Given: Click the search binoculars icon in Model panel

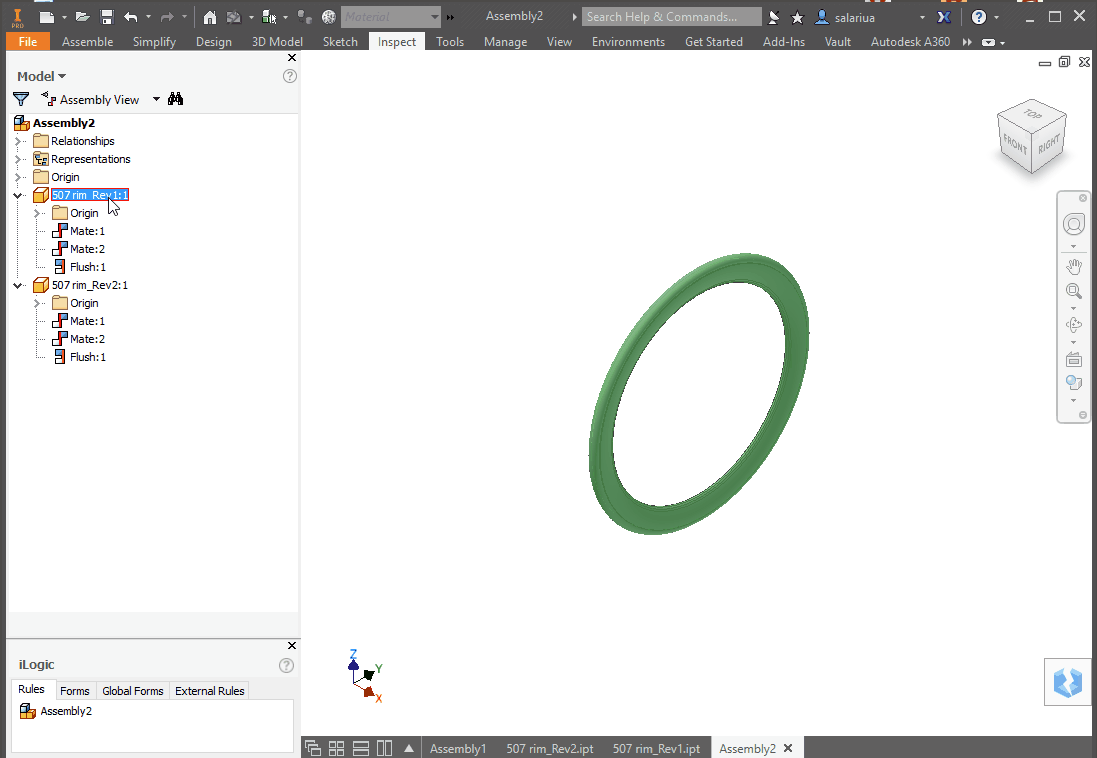Looking at the screenshot, I should [175, 99].
